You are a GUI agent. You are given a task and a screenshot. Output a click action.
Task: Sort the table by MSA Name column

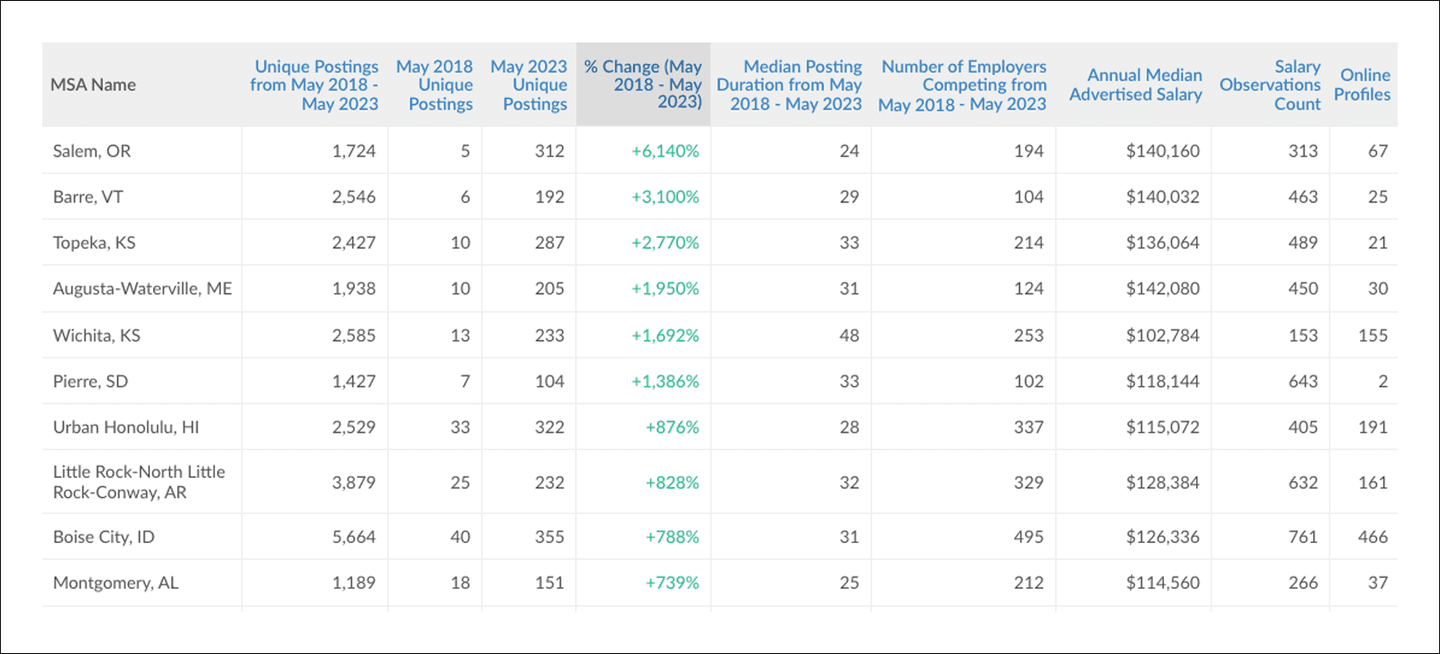click(93, 85)
